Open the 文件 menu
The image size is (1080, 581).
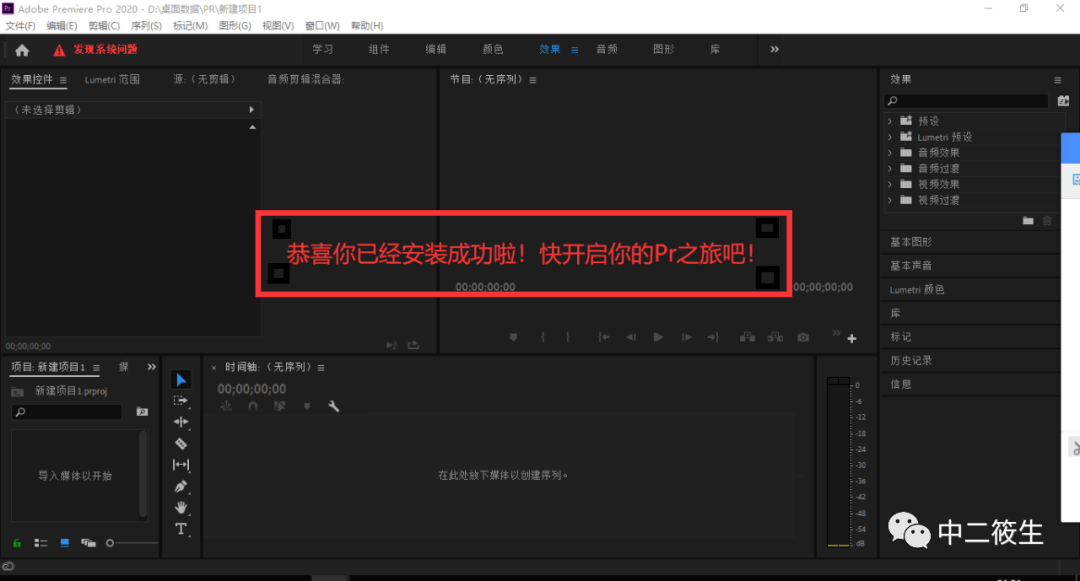click(x=18, y=25)
